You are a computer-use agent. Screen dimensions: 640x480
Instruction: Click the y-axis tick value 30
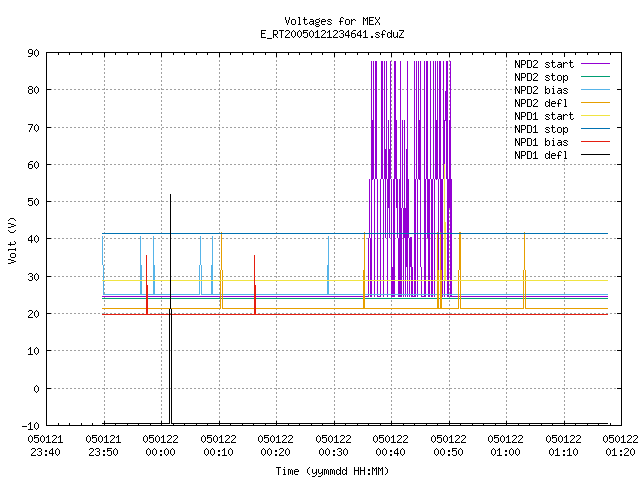click(33, 277)
